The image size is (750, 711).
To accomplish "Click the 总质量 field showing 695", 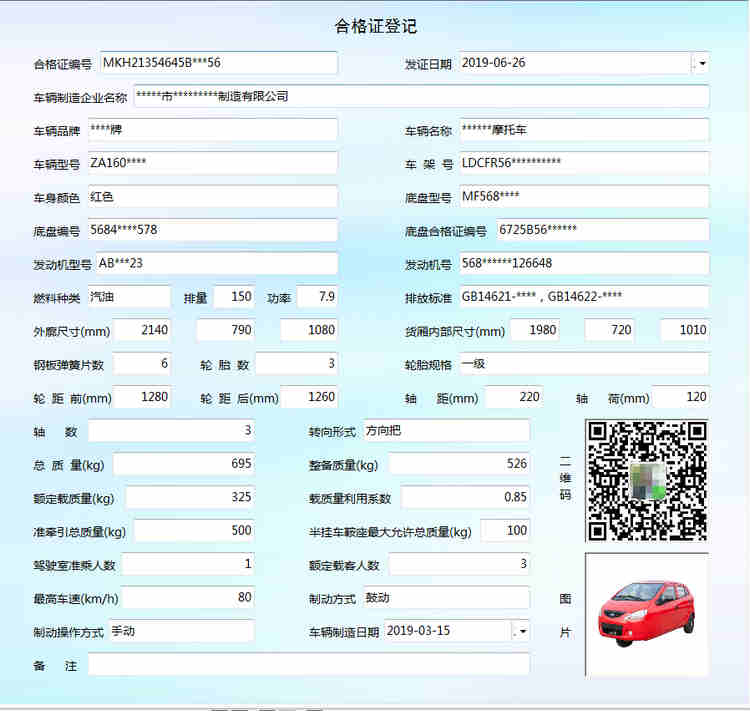I will point(183,464).
